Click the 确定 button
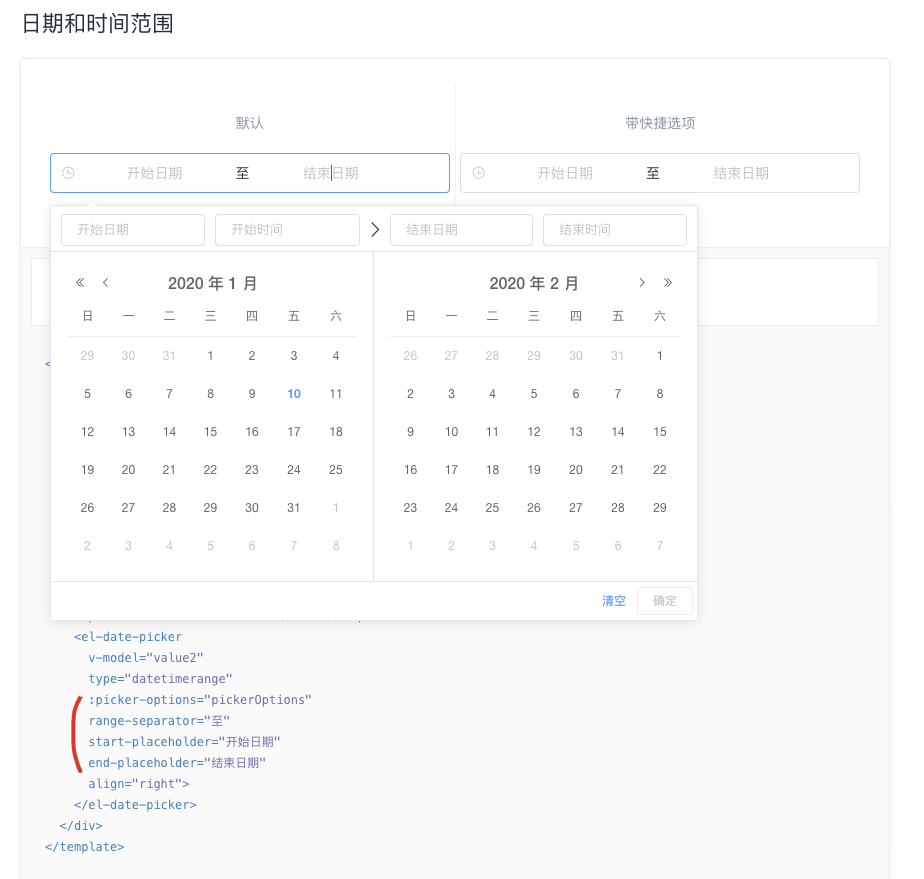This screenshot has height=879, width=924. click(664, 600)
